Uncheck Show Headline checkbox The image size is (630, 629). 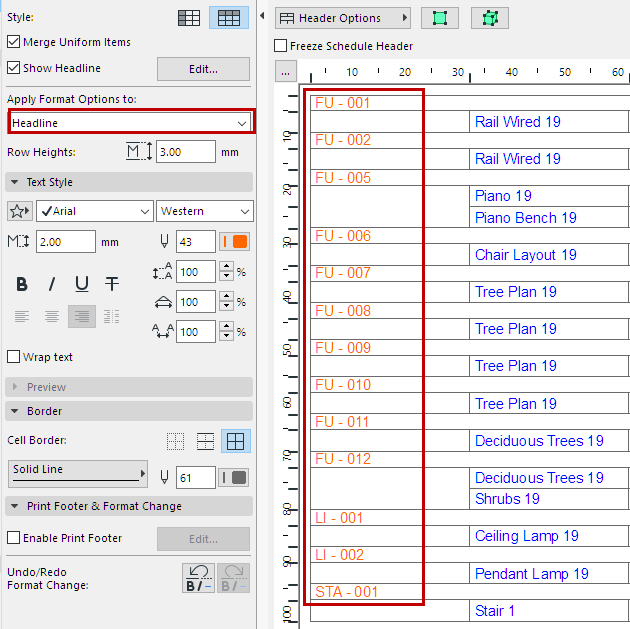coord(14,67)
